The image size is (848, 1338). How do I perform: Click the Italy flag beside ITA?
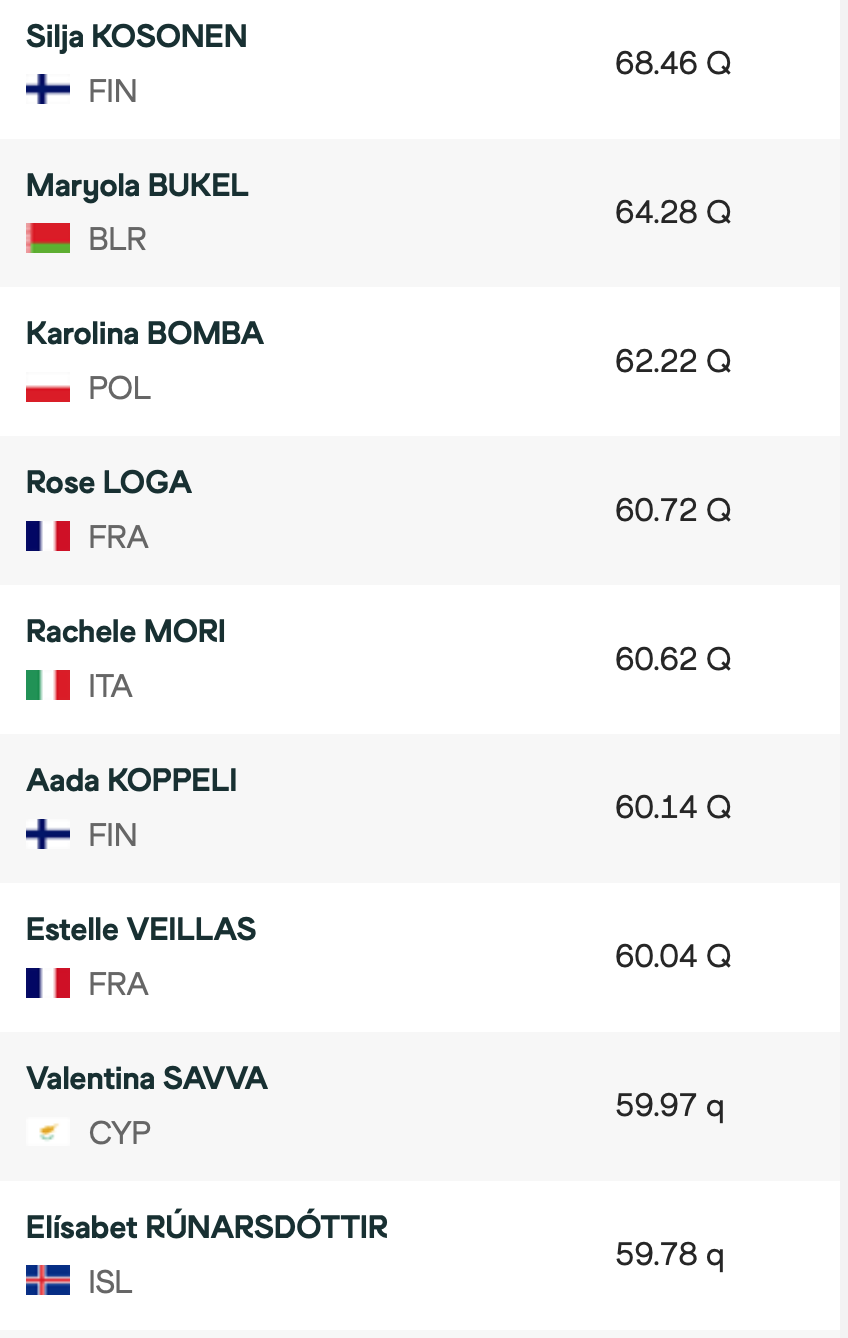[48, 686]
